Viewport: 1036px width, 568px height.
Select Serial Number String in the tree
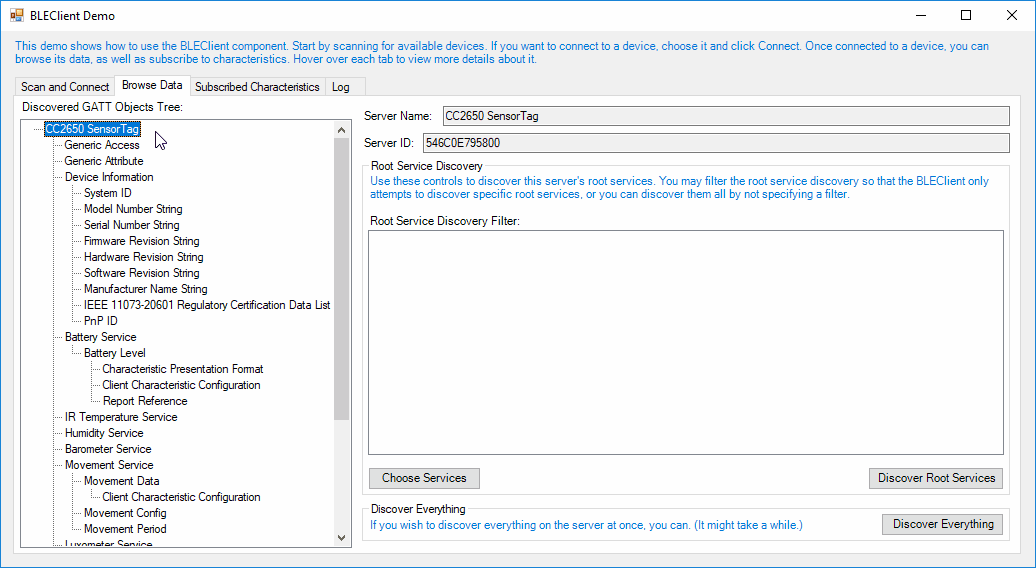(131, 225)
